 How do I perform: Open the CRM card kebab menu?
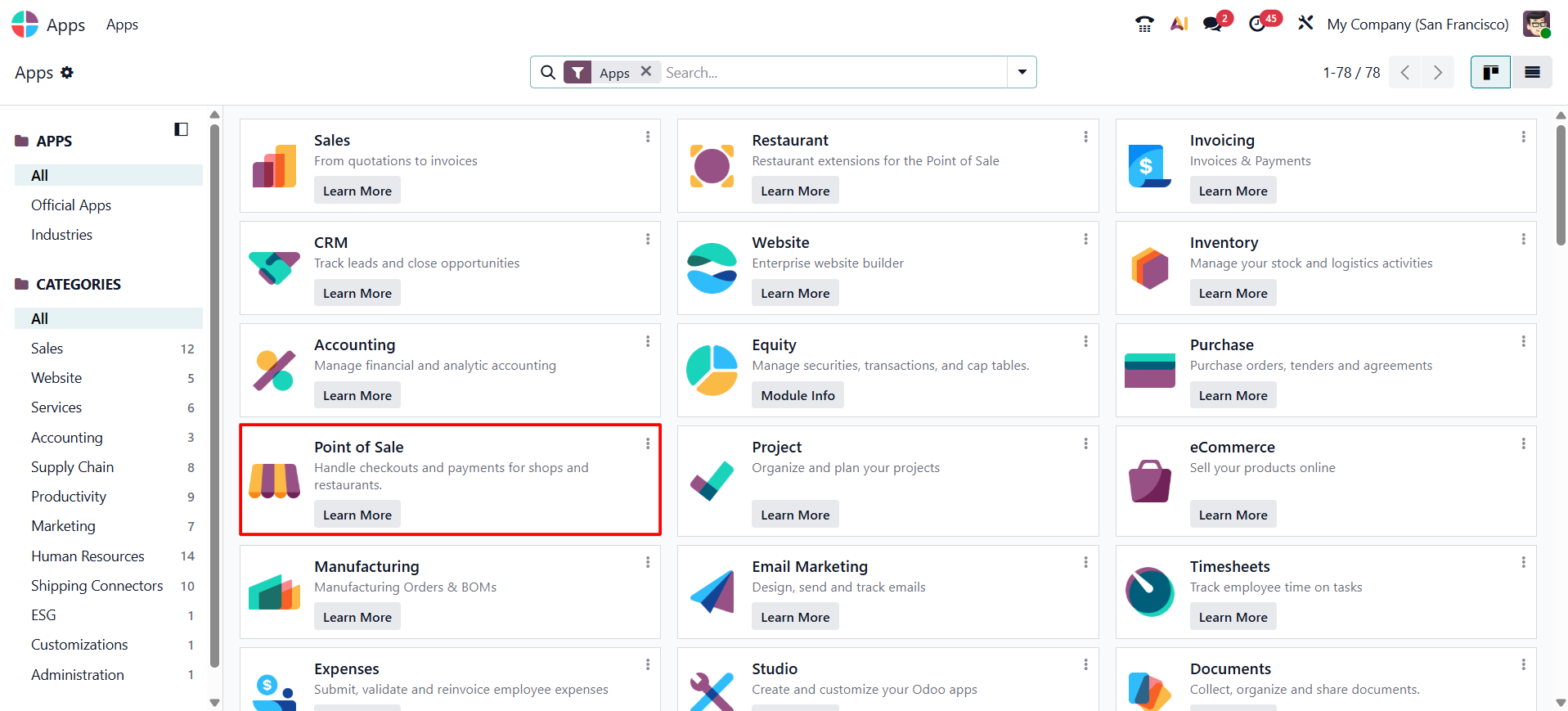[x=648, y=239]
